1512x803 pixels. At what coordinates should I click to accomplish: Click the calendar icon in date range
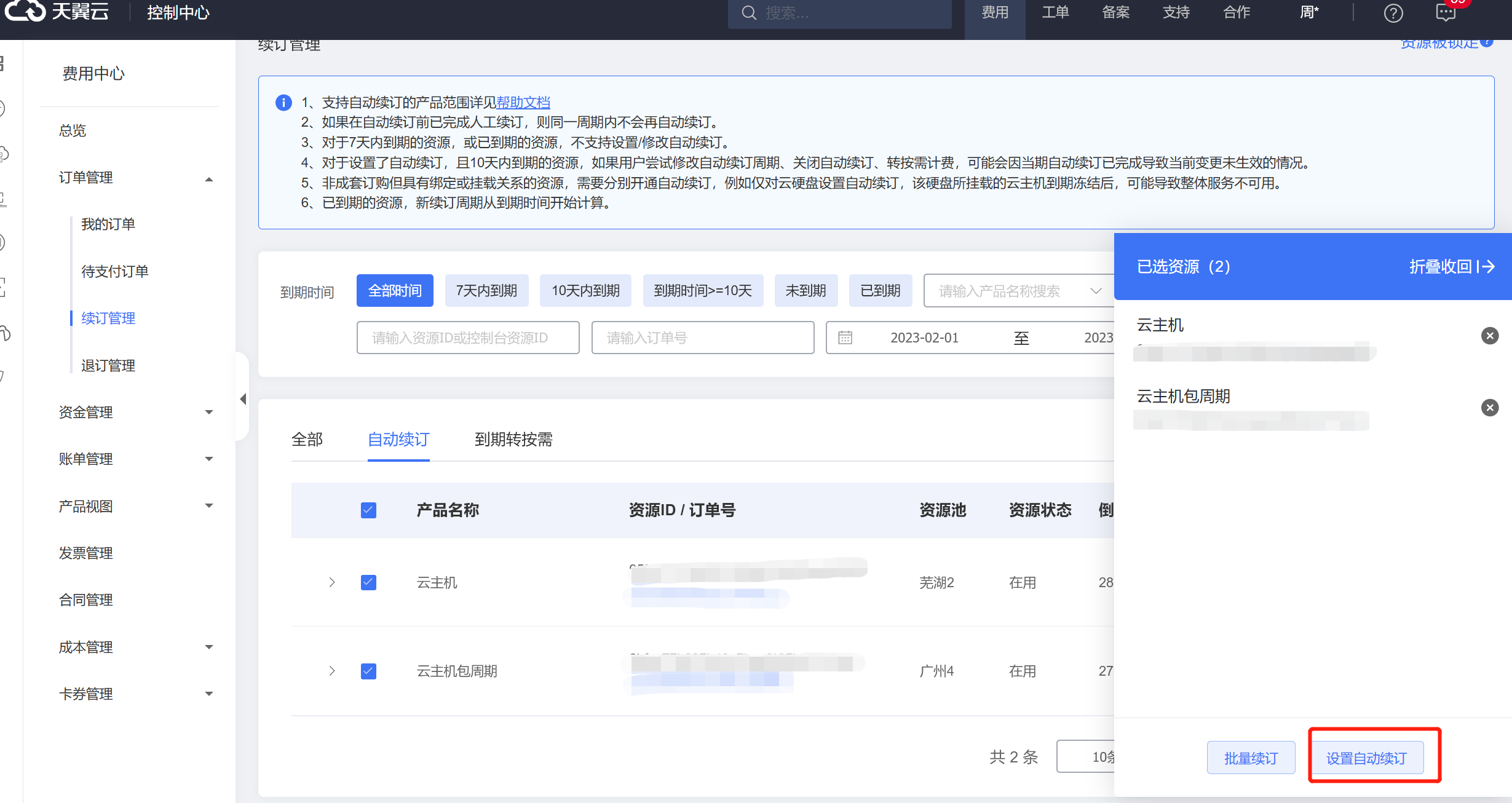click(x=845, y=338)
